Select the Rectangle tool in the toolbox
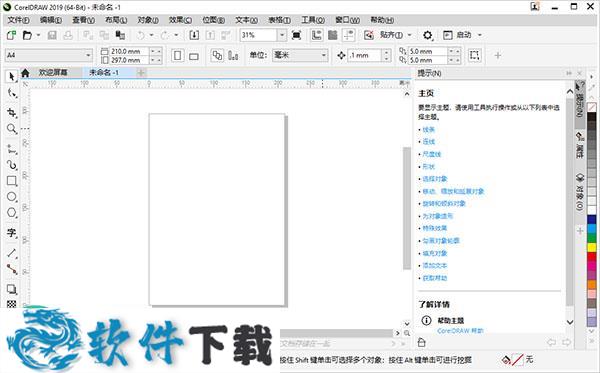This screenshot has width=600, height=373. pyautogui.click(x=11, y=181)
